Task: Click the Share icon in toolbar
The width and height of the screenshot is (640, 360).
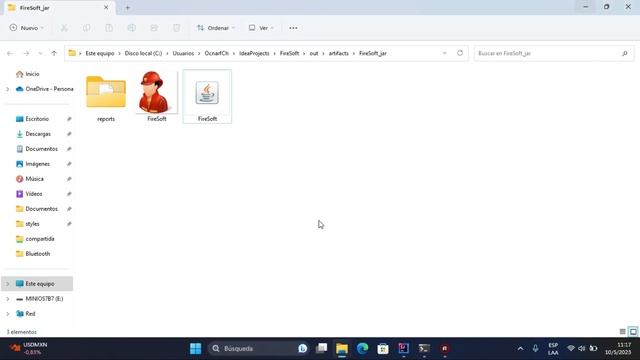Action: coord(154,28)
